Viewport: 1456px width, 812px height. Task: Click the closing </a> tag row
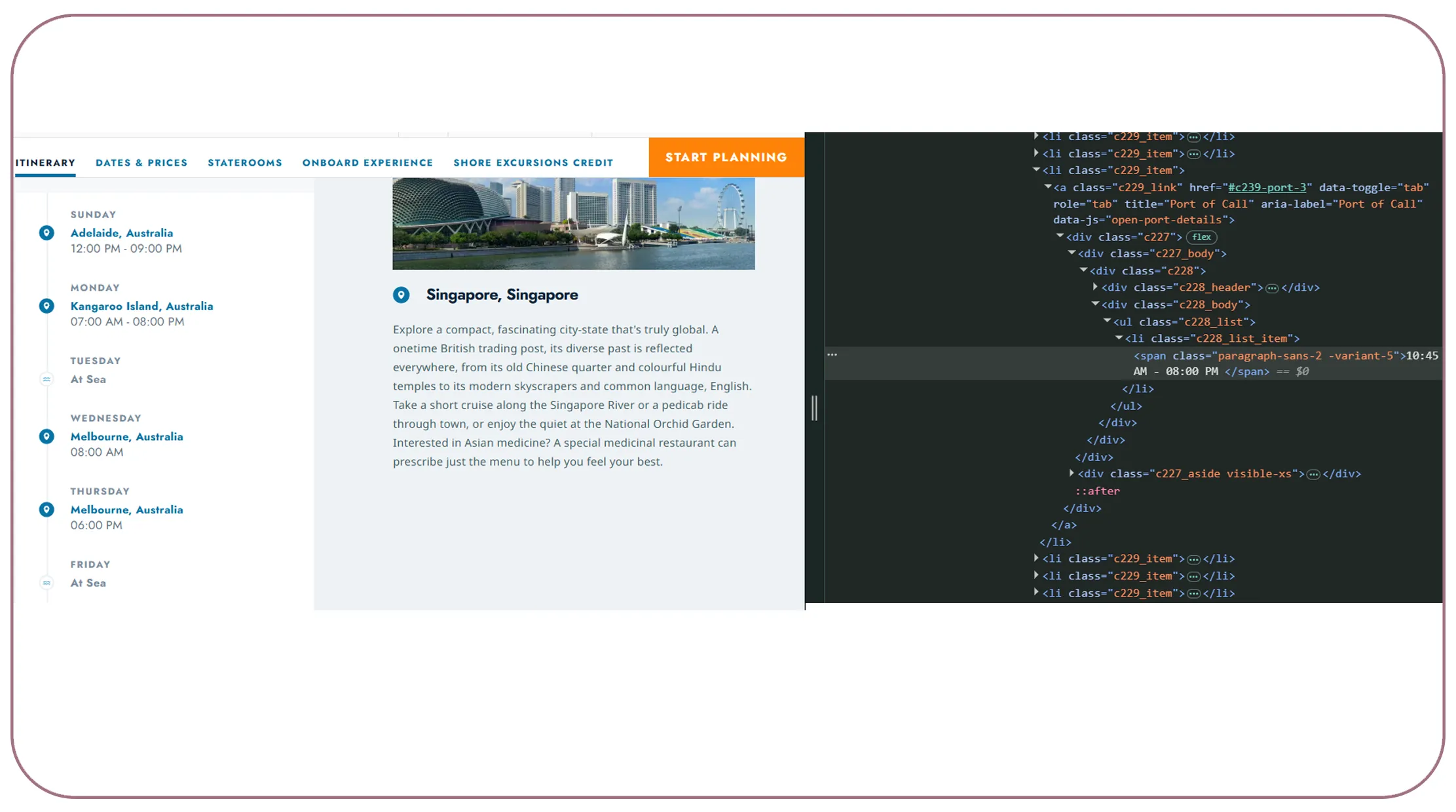pos(1064,525)
